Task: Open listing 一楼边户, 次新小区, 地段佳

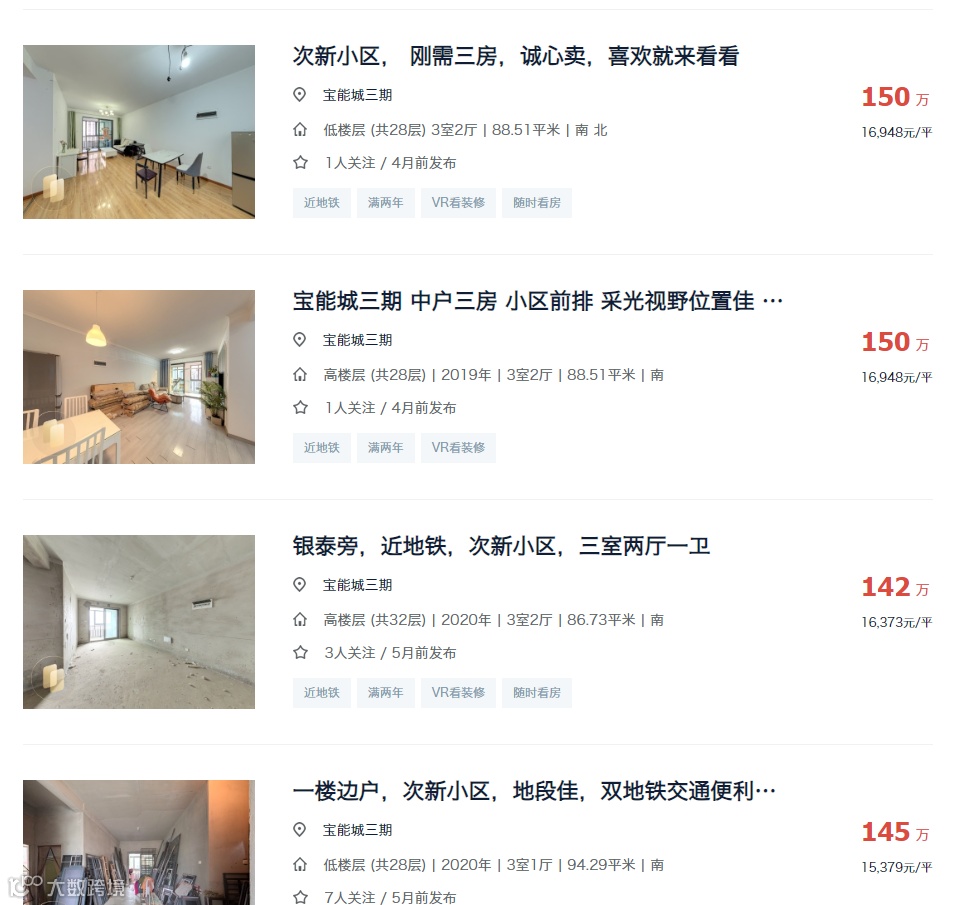Action: 534,790
